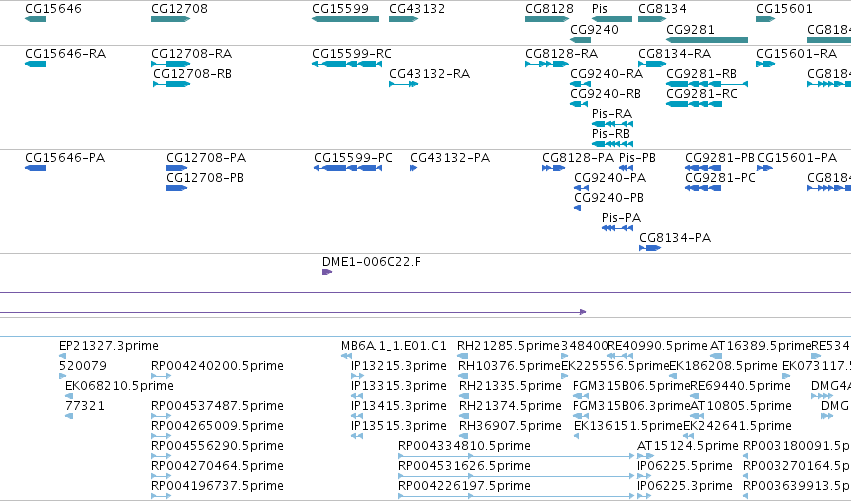Click transcript CG12708-RB label
The image size is (851, 501).
pyautogui.click(x=192, y=74)
